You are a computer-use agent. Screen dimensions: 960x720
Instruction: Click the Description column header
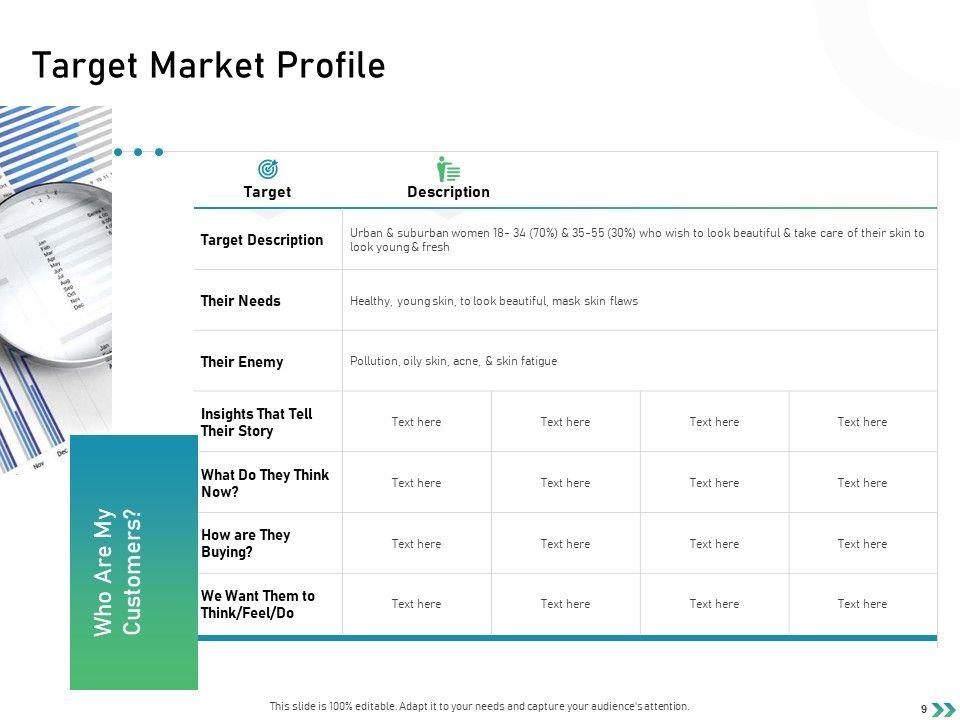pos(448,192)
